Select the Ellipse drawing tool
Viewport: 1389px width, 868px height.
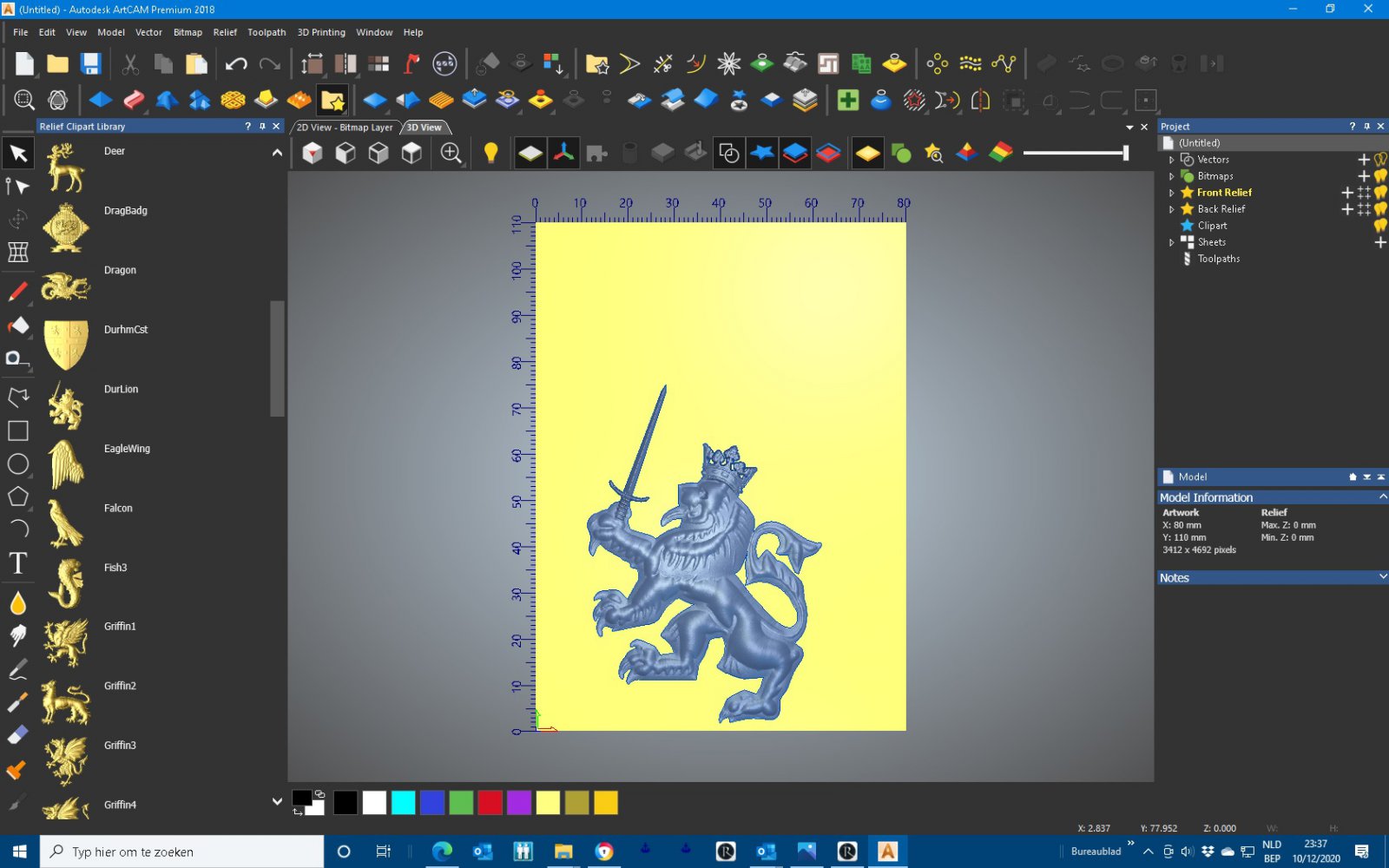pos(17,464)
